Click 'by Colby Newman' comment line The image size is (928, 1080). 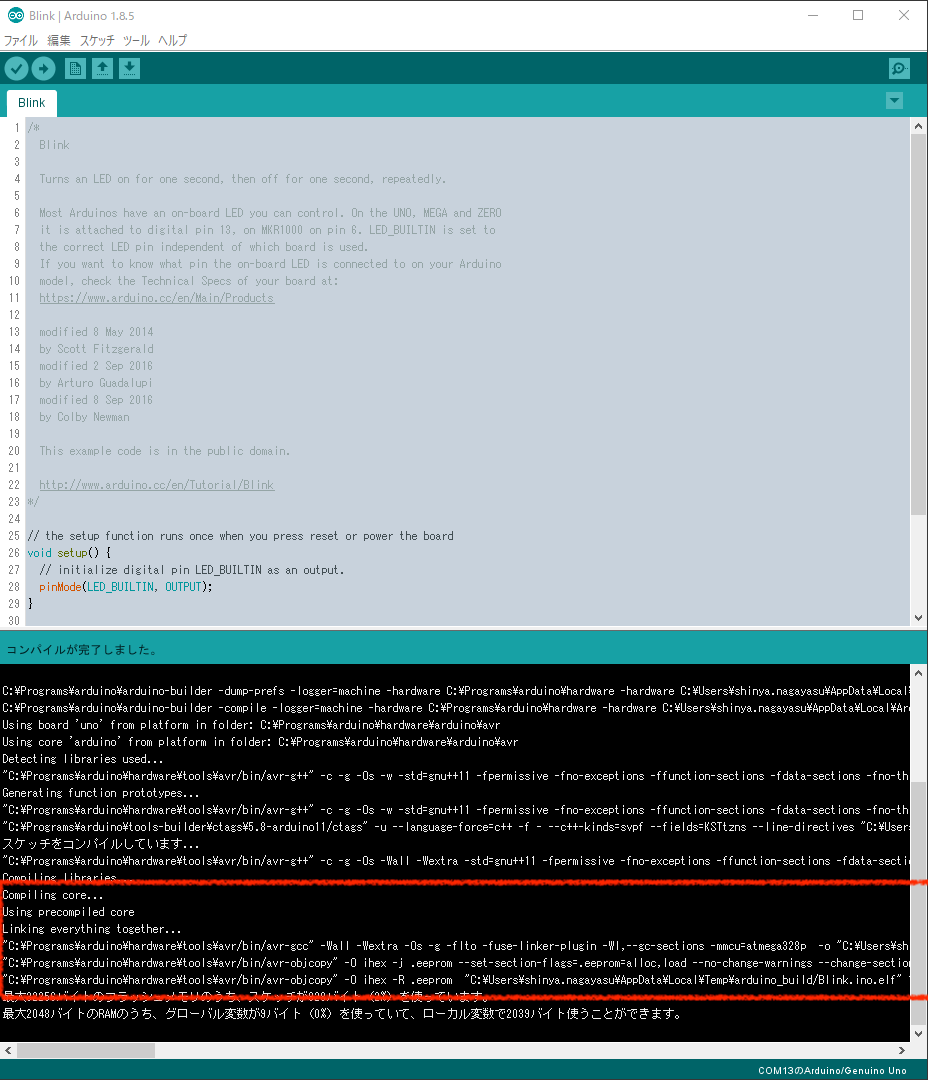84,417
